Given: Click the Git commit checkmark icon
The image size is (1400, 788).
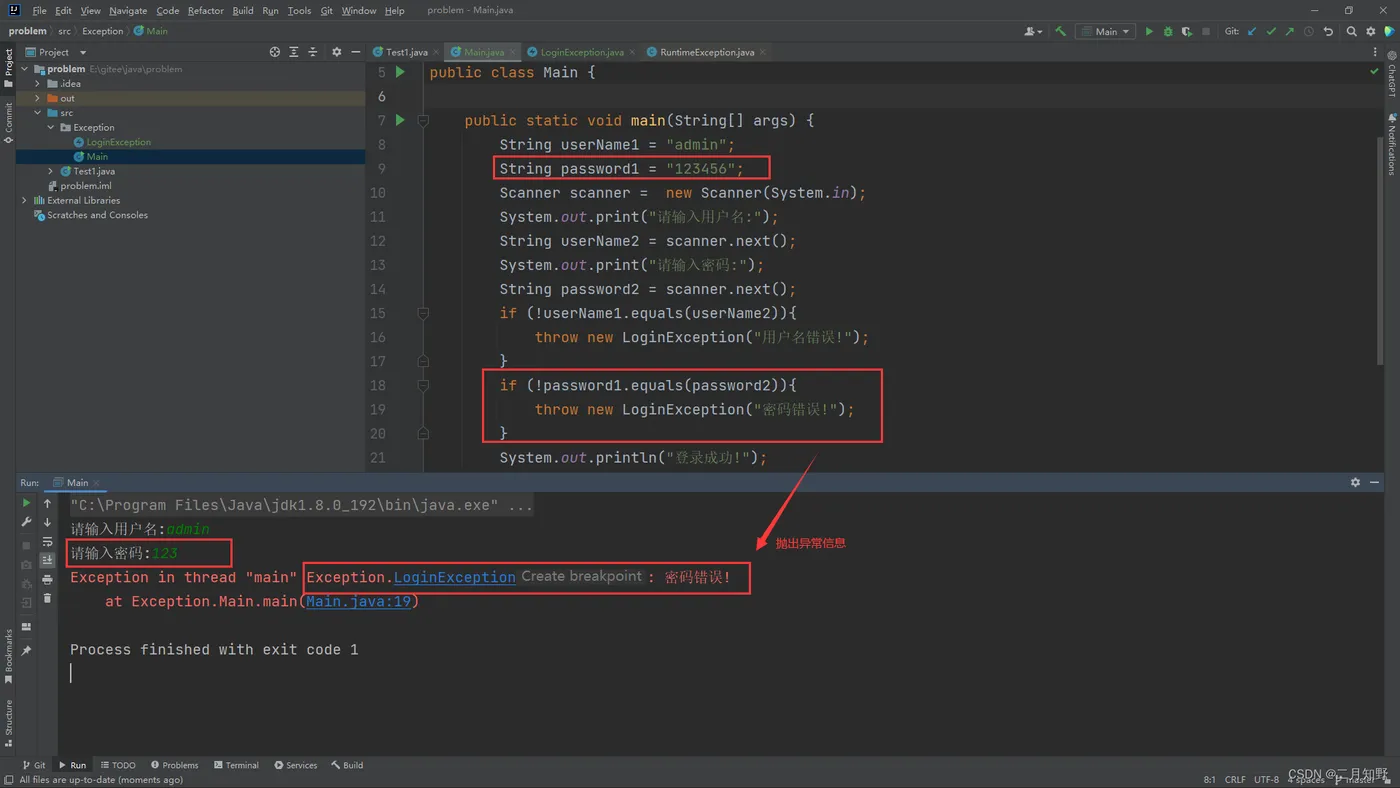Looking at the screenshot, I should tap(1271, 31).
